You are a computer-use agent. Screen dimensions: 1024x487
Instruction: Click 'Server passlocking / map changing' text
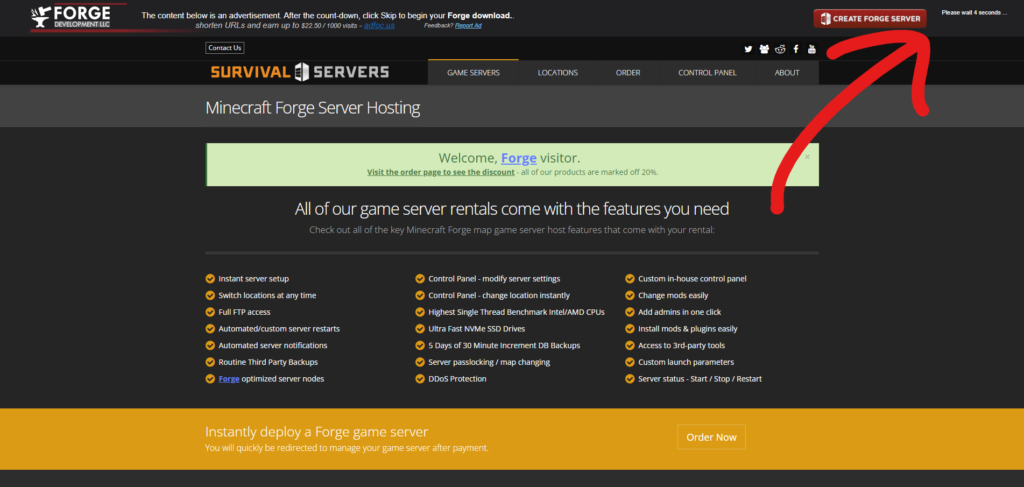click(x=489, y=362)
